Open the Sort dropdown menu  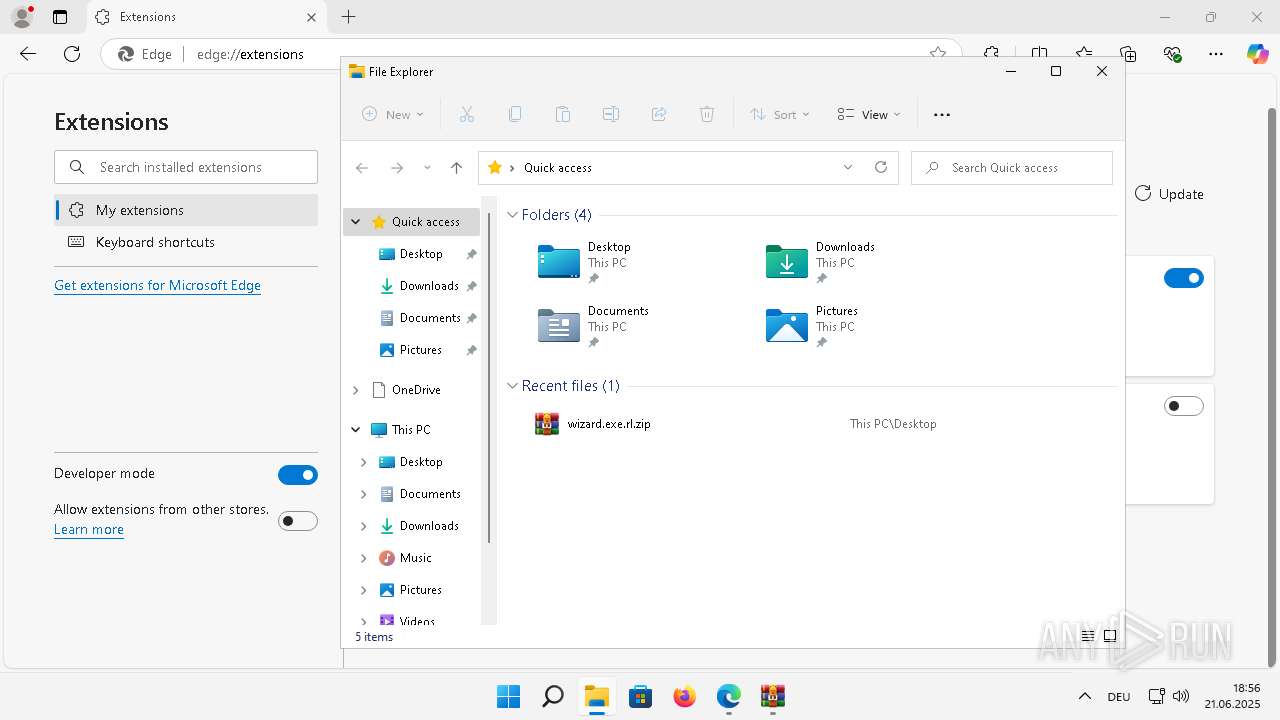pos(780,115)
